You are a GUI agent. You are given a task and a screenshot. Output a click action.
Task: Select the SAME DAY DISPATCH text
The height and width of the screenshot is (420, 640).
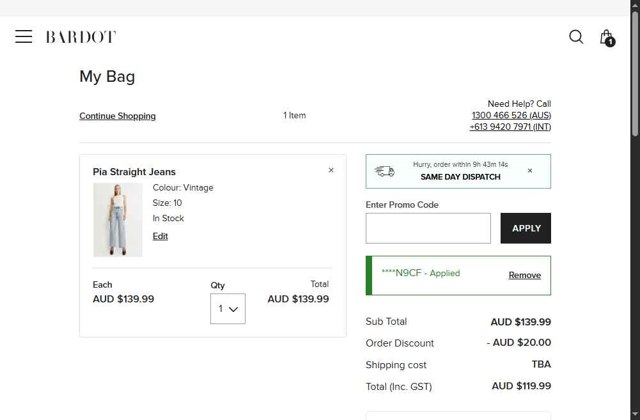point(460,177)
